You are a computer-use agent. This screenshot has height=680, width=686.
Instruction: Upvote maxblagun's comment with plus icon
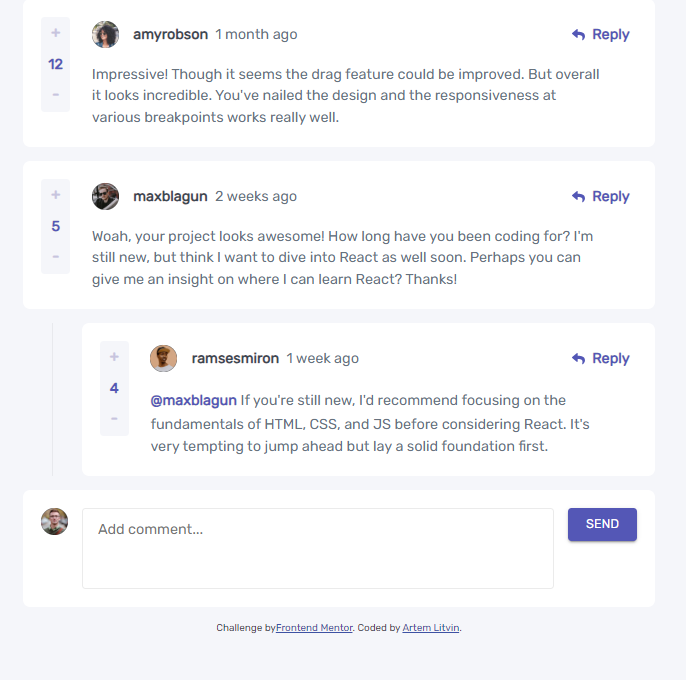tap(56, 195)
